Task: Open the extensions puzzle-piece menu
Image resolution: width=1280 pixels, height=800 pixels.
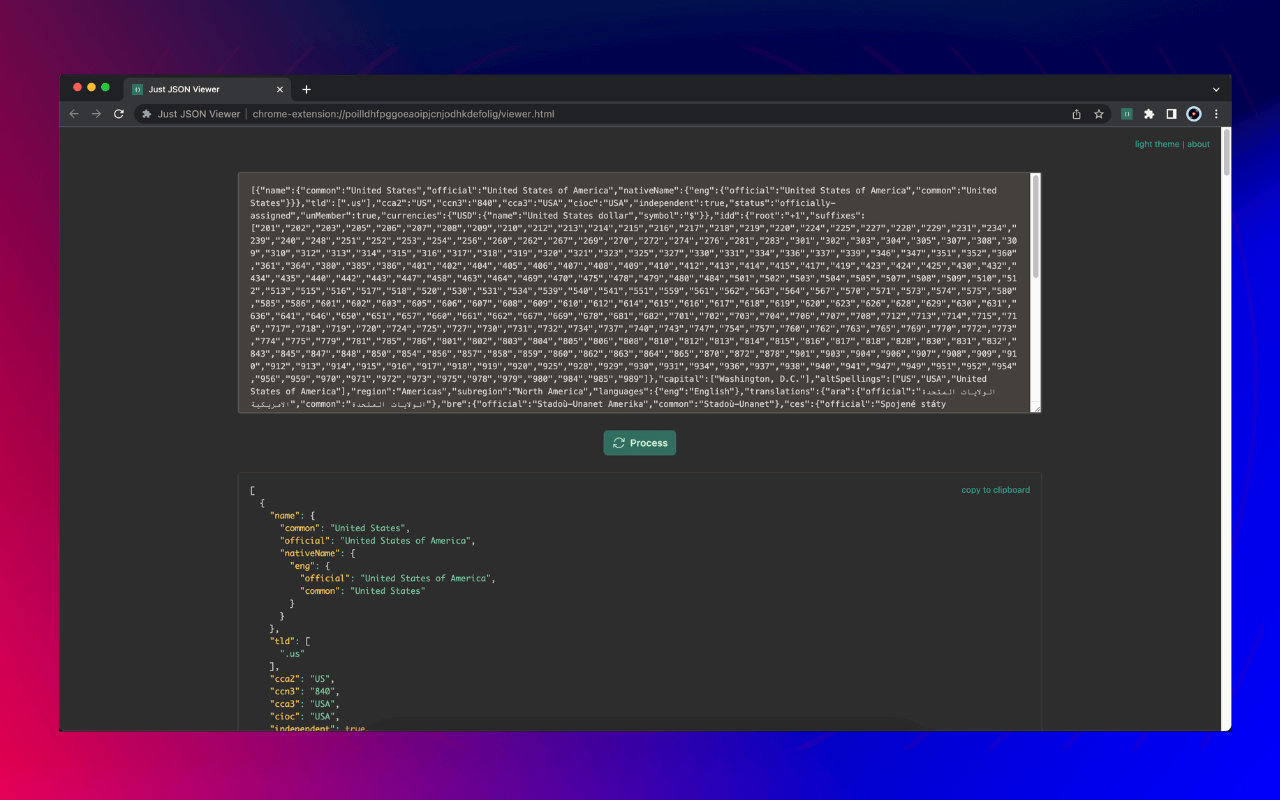Action: [x=1149, y=113]
